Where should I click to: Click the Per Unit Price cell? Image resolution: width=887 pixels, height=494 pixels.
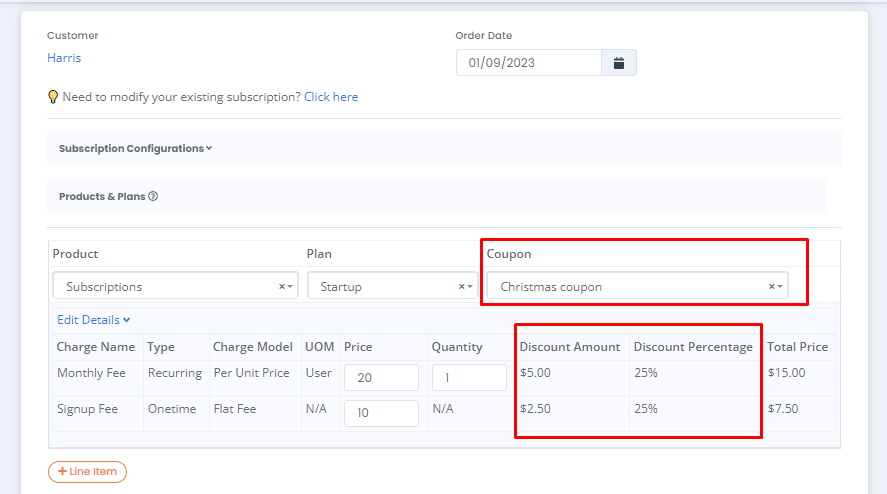click(x=251, y=373)
